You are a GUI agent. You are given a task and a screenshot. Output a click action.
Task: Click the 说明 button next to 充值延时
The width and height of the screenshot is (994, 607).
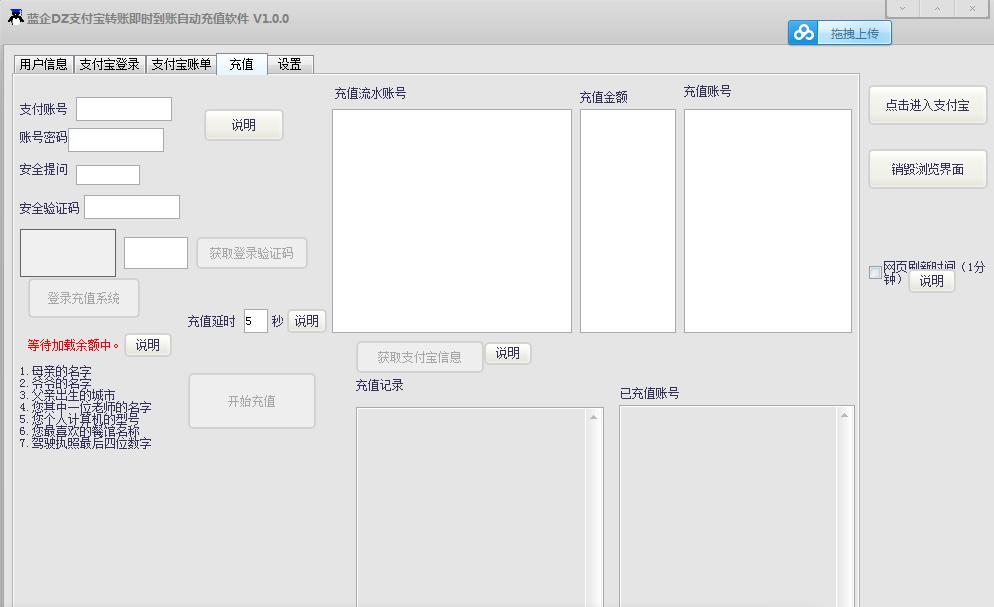click(x=306, y=321)
